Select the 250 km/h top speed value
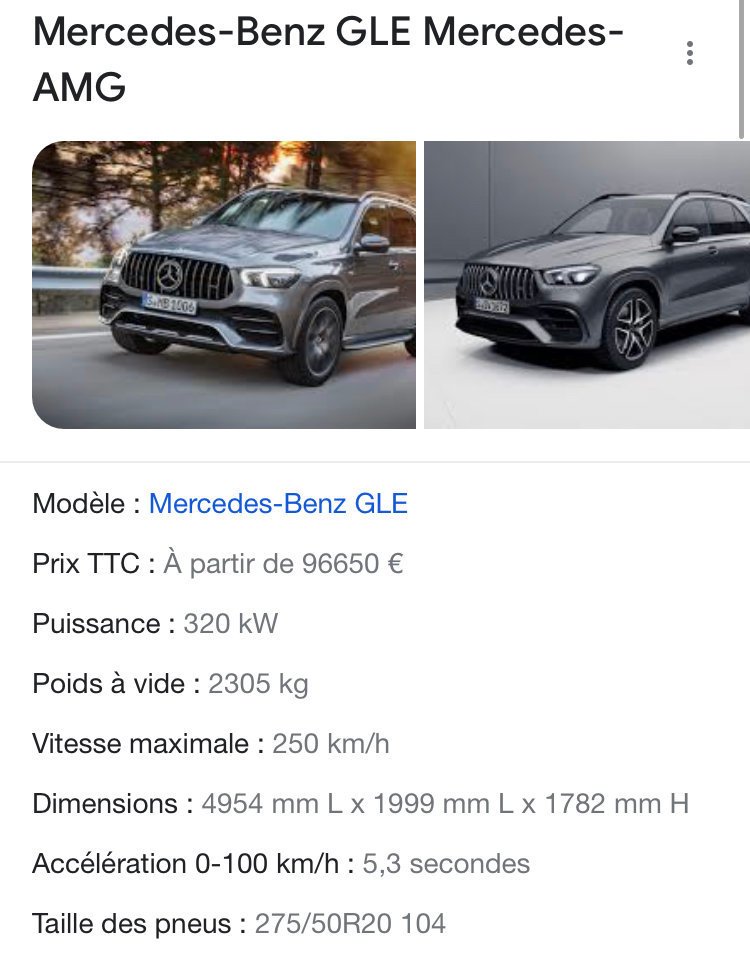The width and height of the screenshot is (750, 958). click(330, 744)
